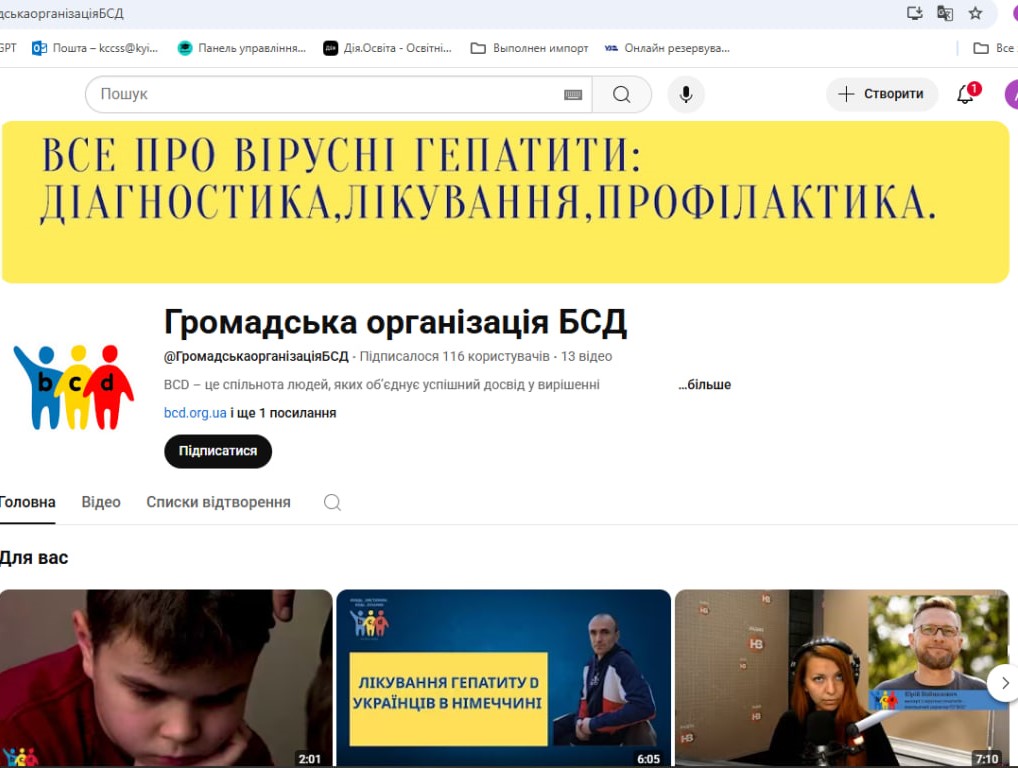Open Дія.Освіта bookmark
The width and height of the screenshot is (1018, 768).
pos(387,48)
